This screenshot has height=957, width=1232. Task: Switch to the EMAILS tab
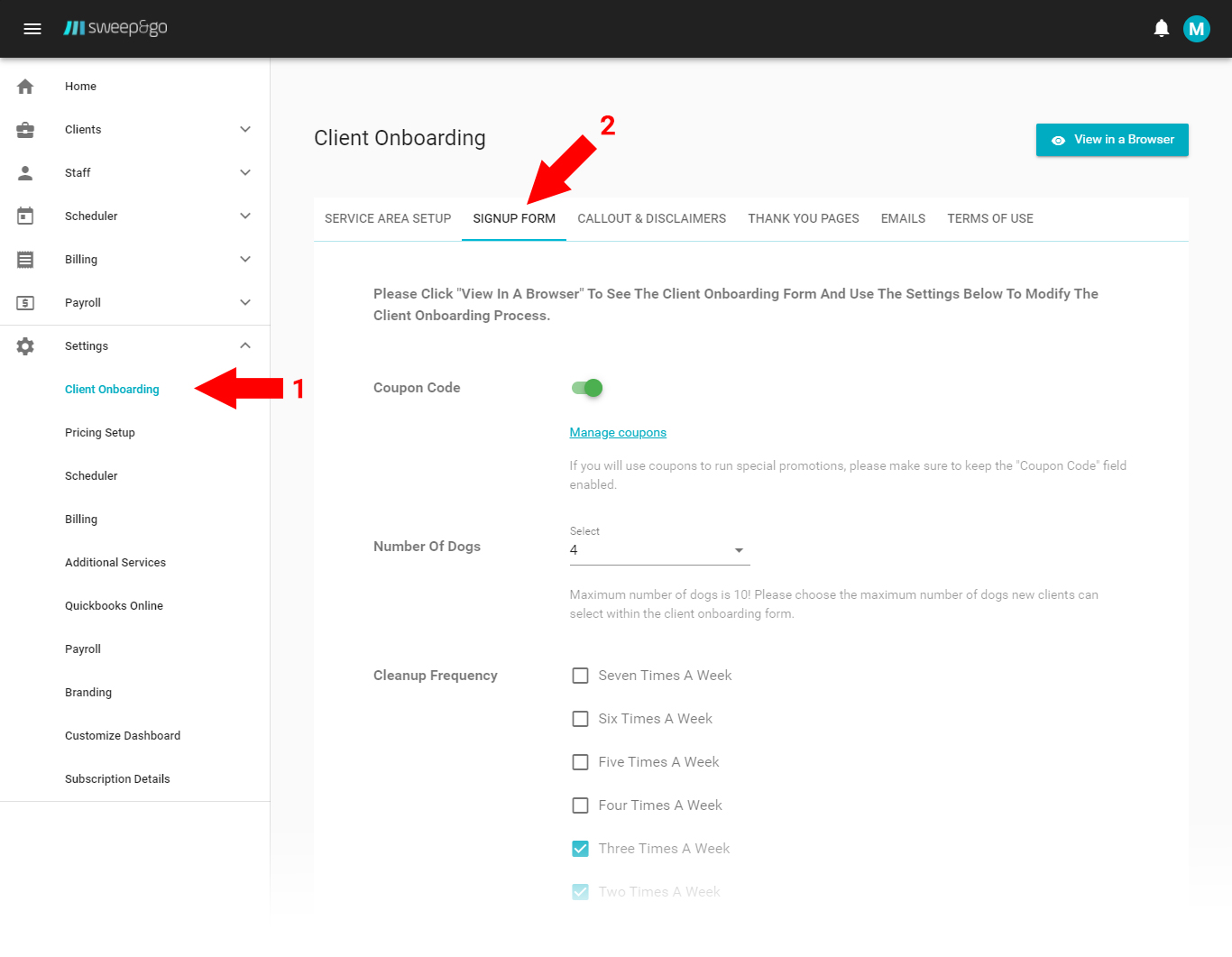pyautogui.click(x=903, y=218)
